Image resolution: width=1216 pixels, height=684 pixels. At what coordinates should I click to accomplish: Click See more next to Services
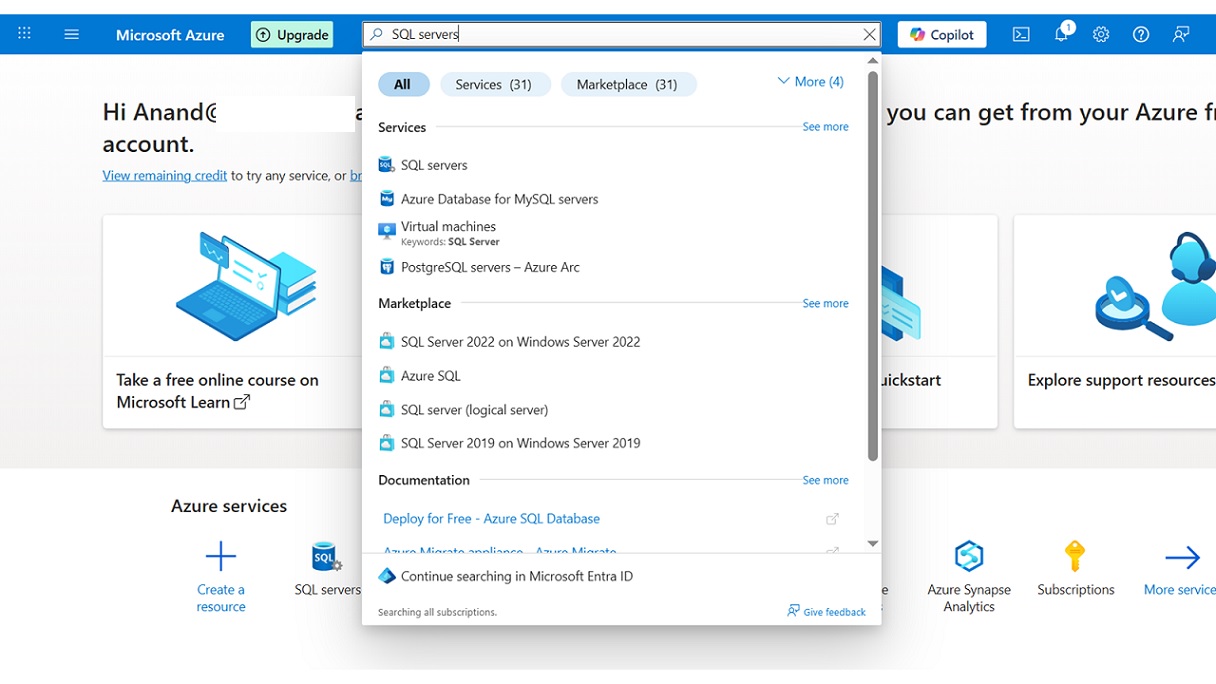(825, 127)
